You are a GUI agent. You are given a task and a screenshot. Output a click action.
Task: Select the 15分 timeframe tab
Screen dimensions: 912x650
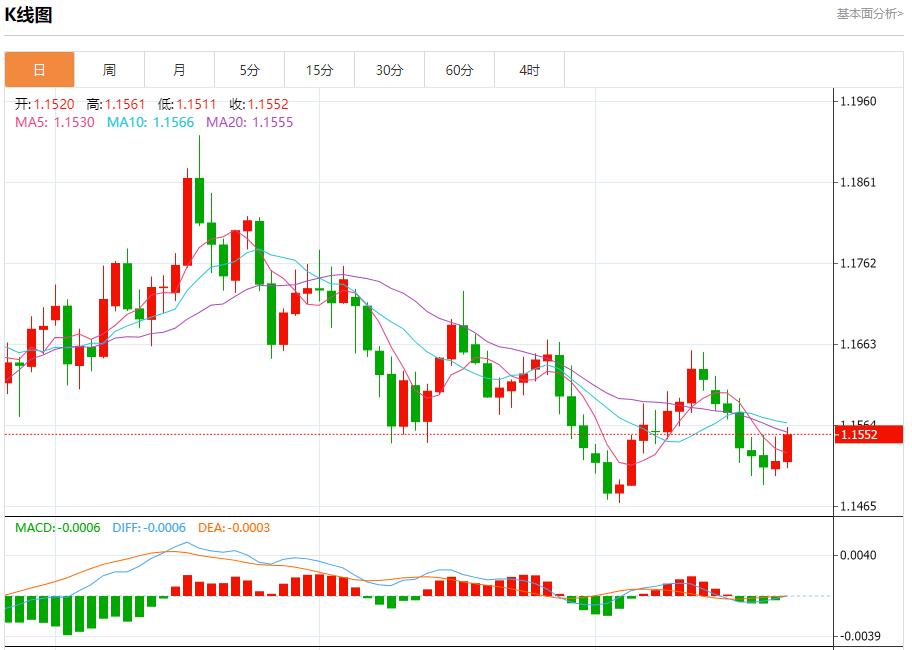click(319, 70)
